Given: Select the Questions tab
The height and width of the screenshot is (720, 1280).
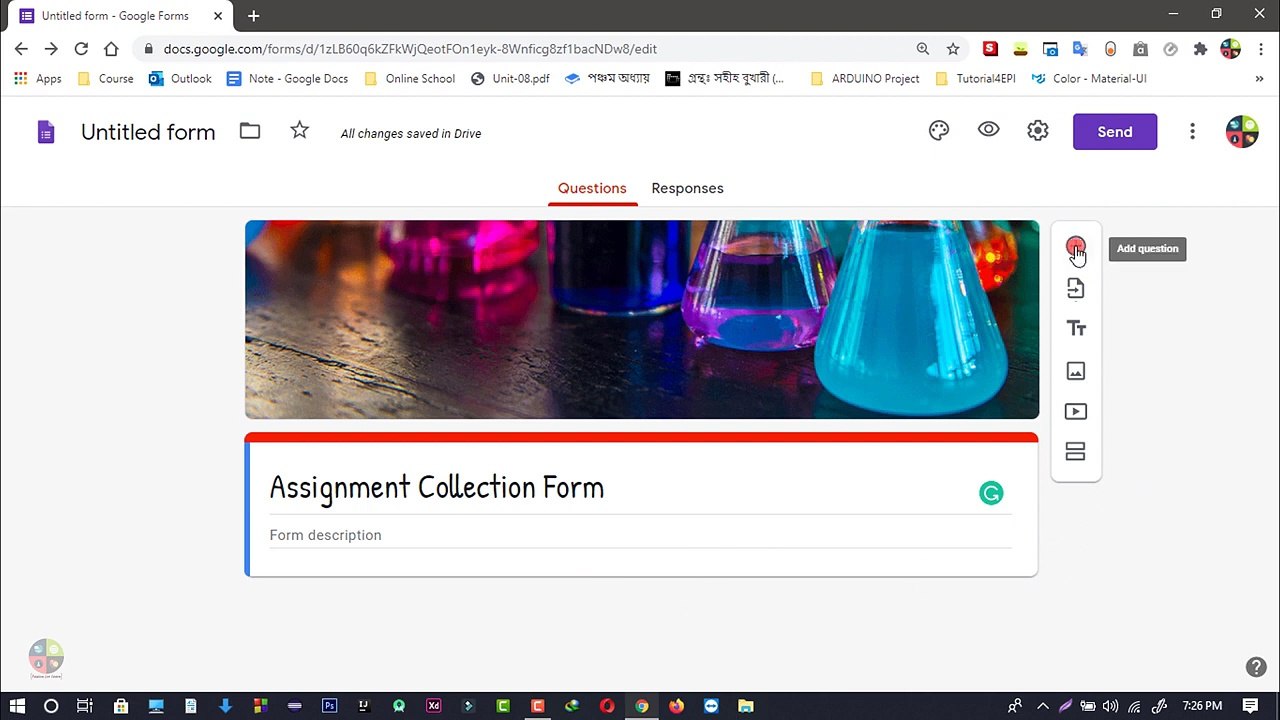Looking at the screenshot, I should tap(592, 188).
